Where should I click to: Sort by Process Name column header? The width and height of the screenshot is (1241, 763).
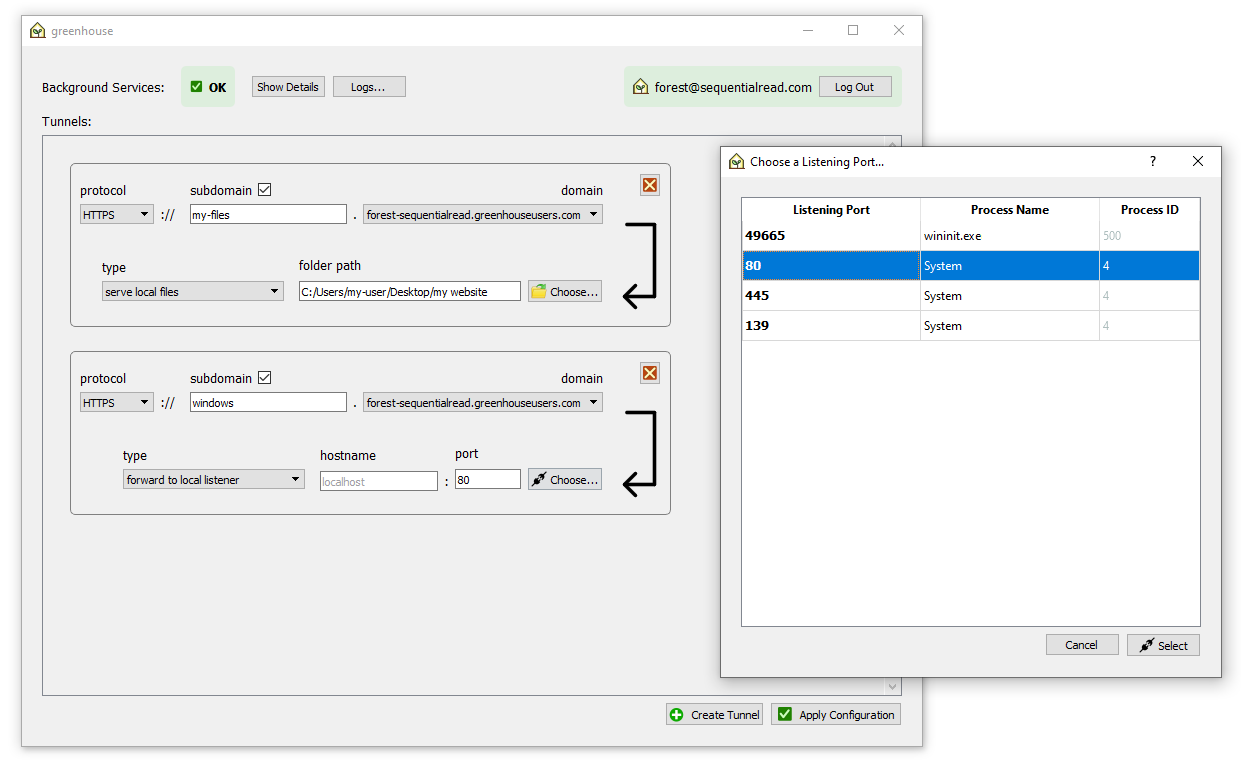1010,210
